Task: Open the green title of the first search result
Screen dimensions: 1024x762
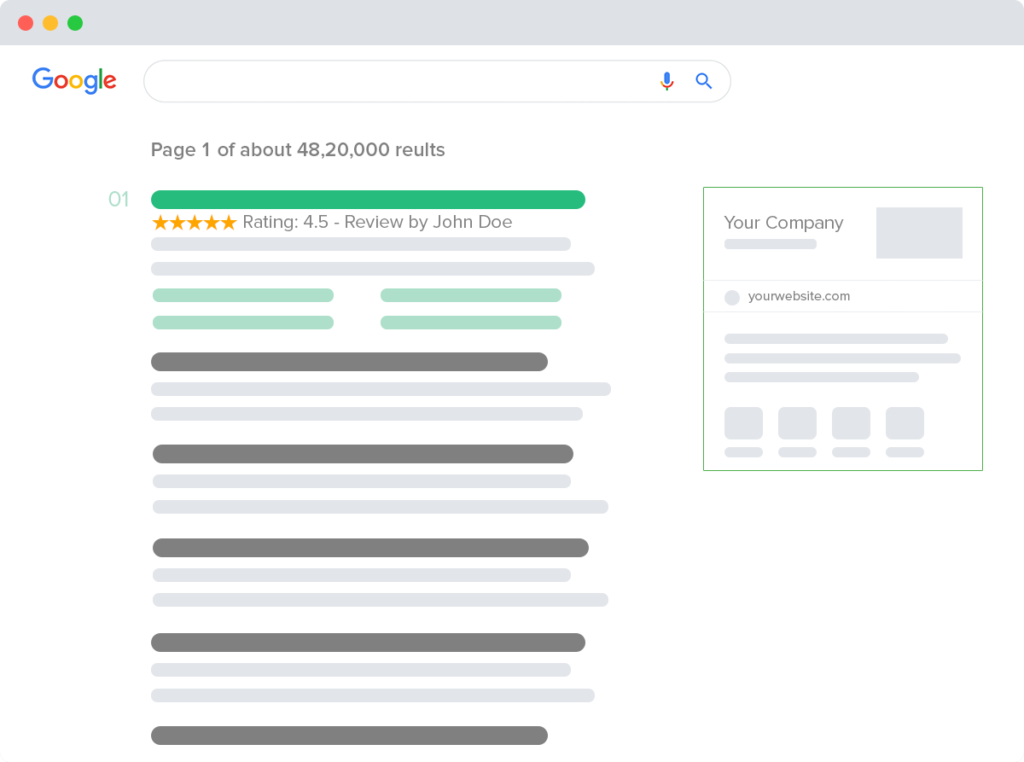Action: [368, 199]
